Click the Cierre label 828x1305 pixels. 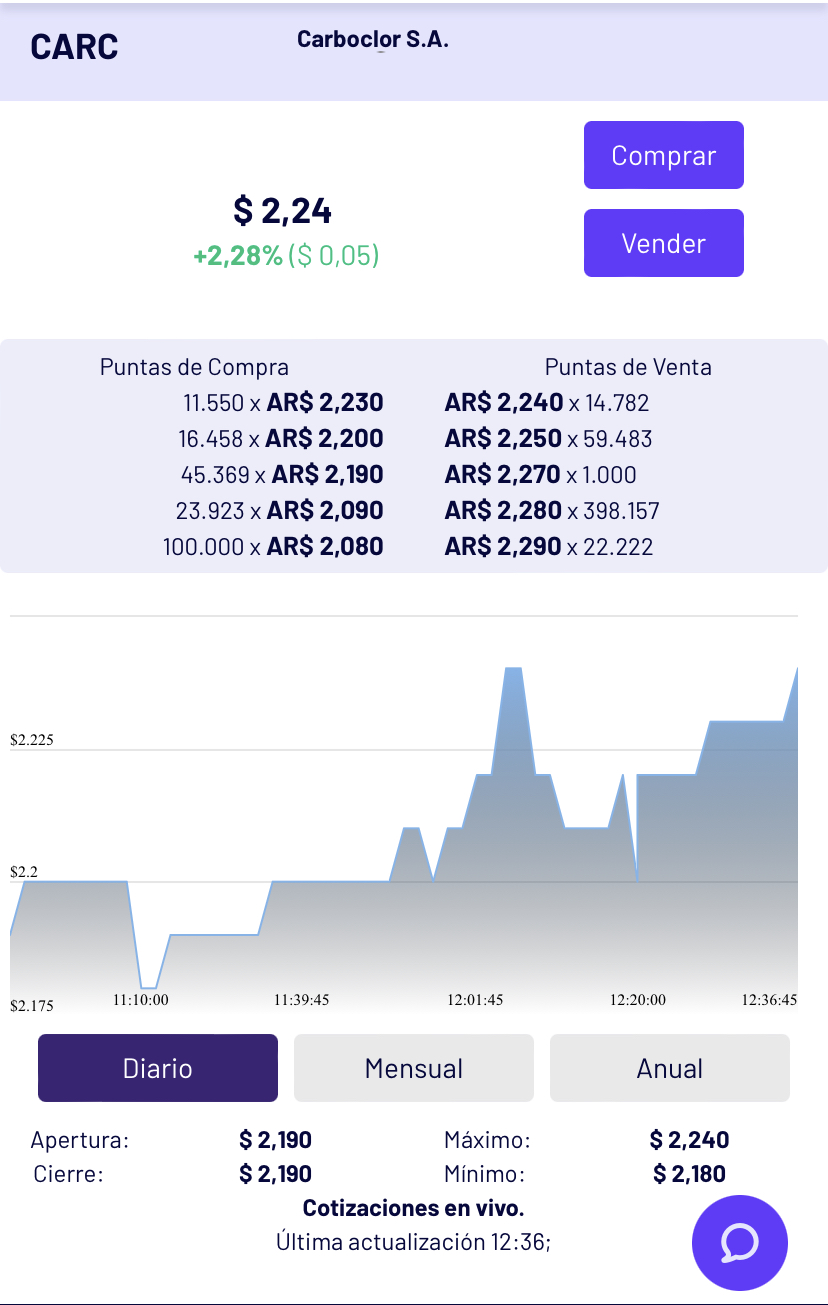68,1174
